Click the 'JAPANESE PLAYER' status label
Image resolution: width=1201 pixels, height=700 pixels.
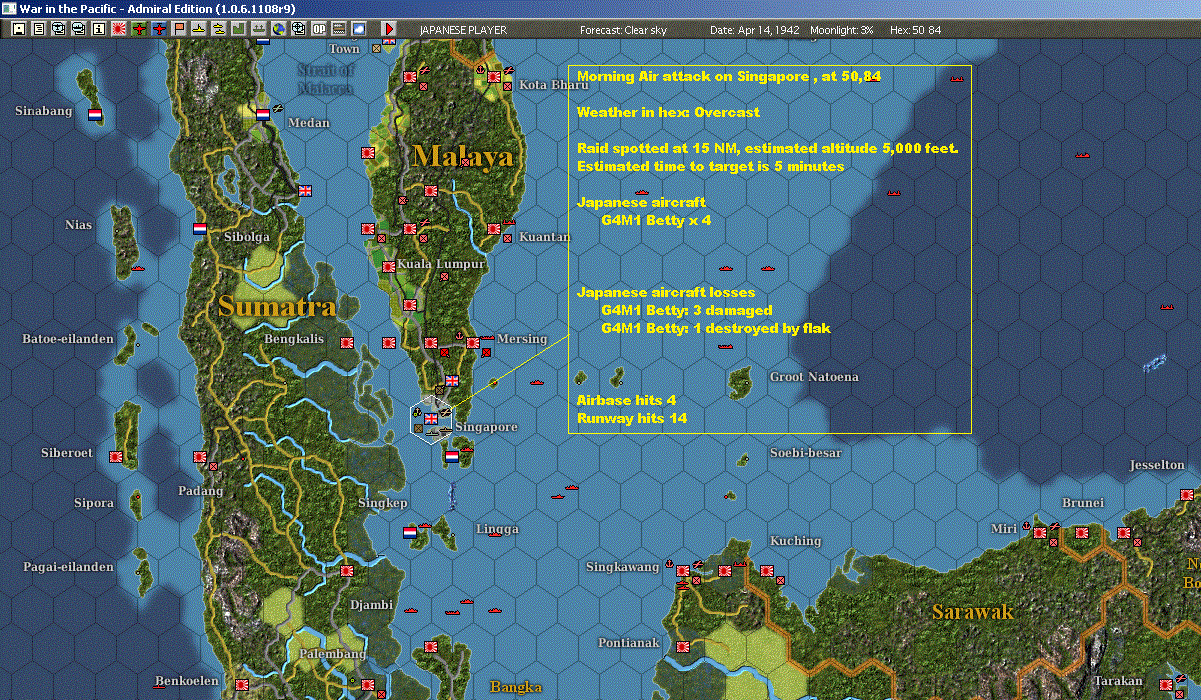pyautogui.click(x=463, y=30)
